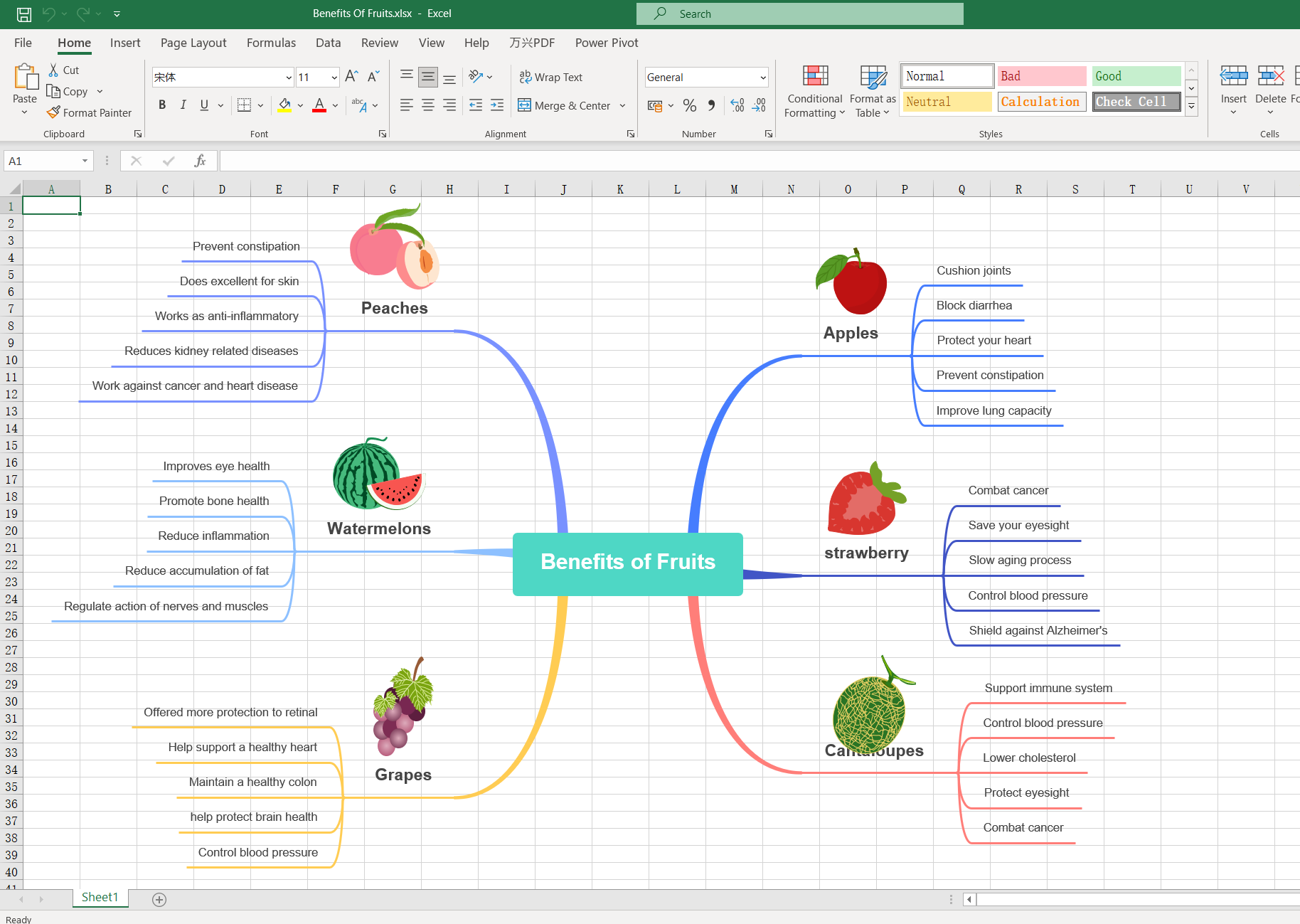This screenshot has height=924, width=1300.
Task: Click the Save icon in title bar
Action: coord(24,14)
